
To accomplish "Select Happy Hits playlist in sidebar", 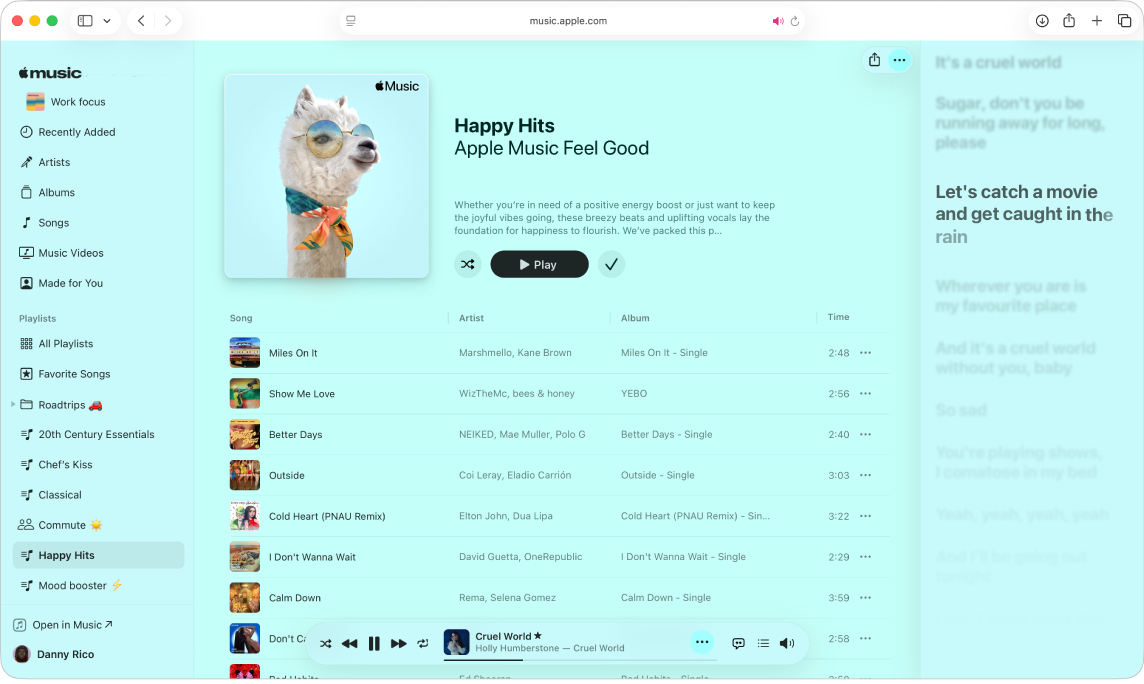I will tap(98, 556).
